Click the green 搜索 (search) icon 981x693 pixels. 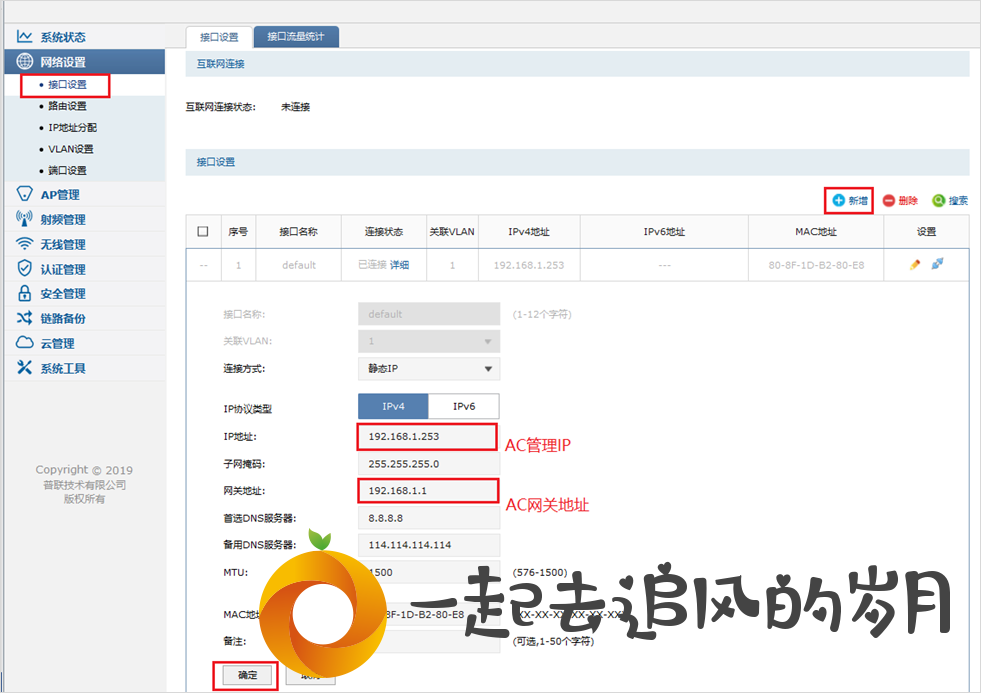(x=938, y=201)
